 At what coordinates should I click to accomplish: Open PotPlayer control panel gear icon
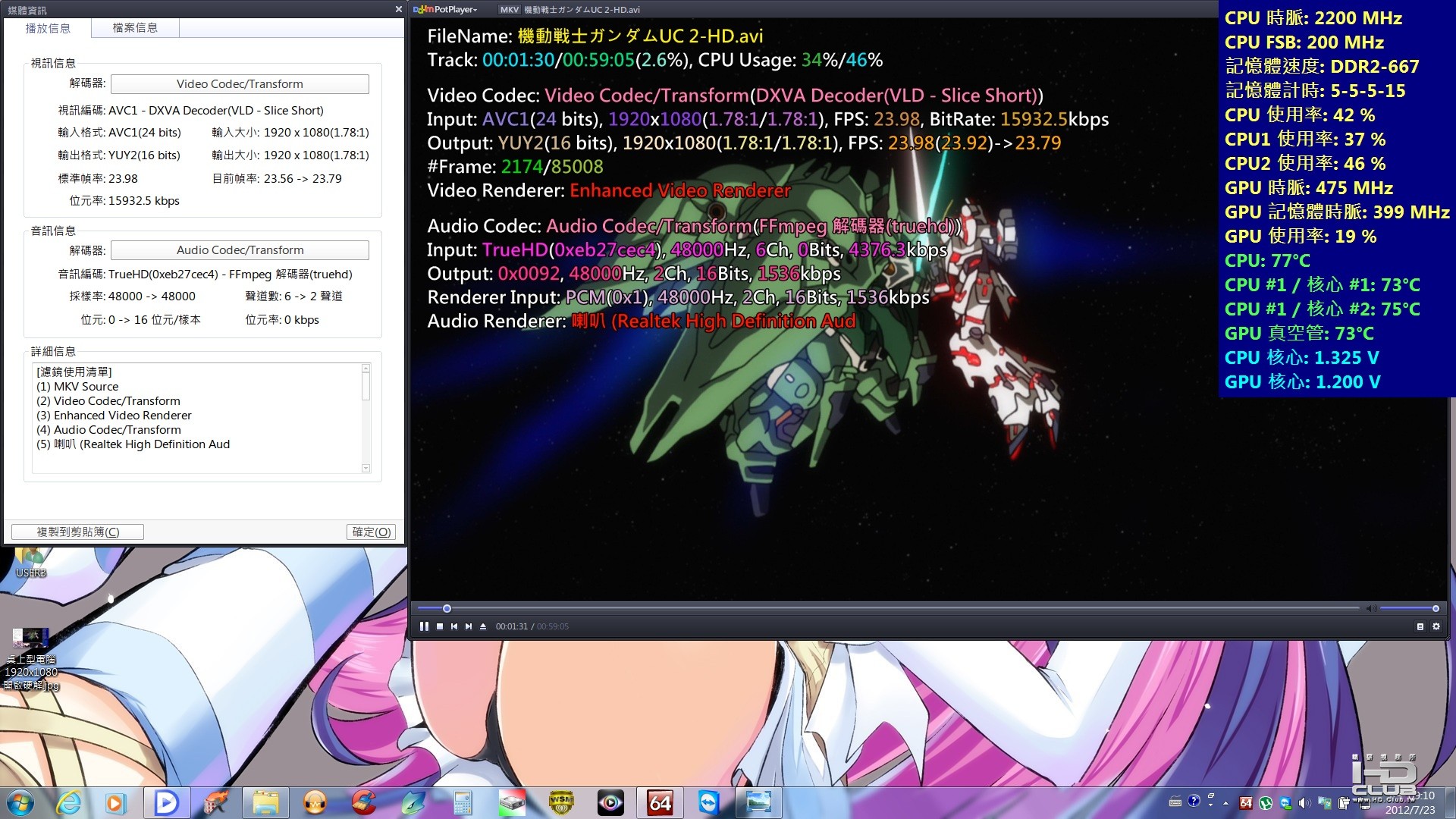[x=1436, y=626]
